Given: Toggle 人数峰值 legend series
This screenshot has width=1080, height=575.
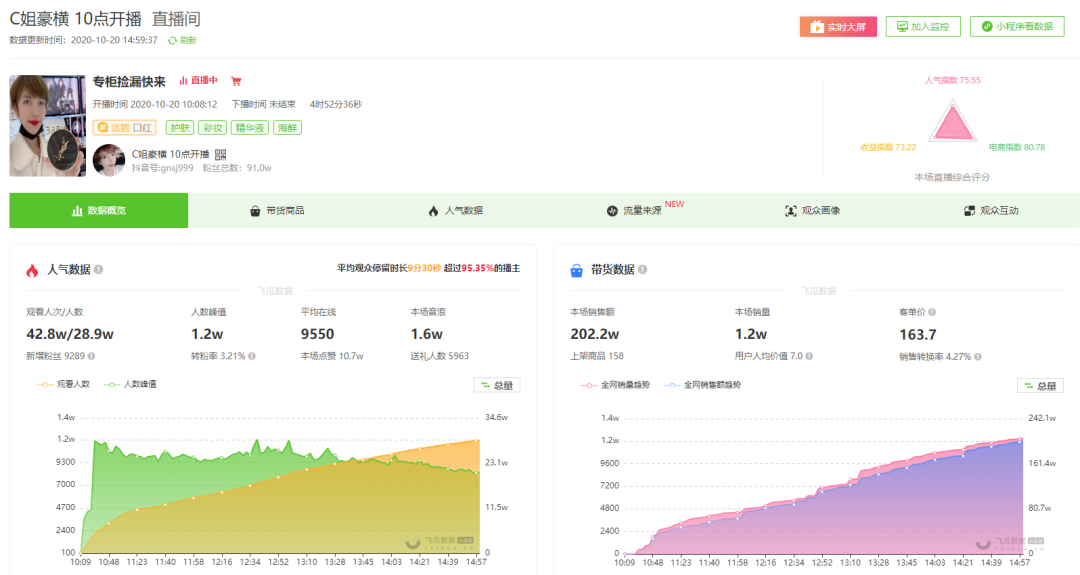Looking at the screenshot, I should pyautogui.click(x=129, y=384).
